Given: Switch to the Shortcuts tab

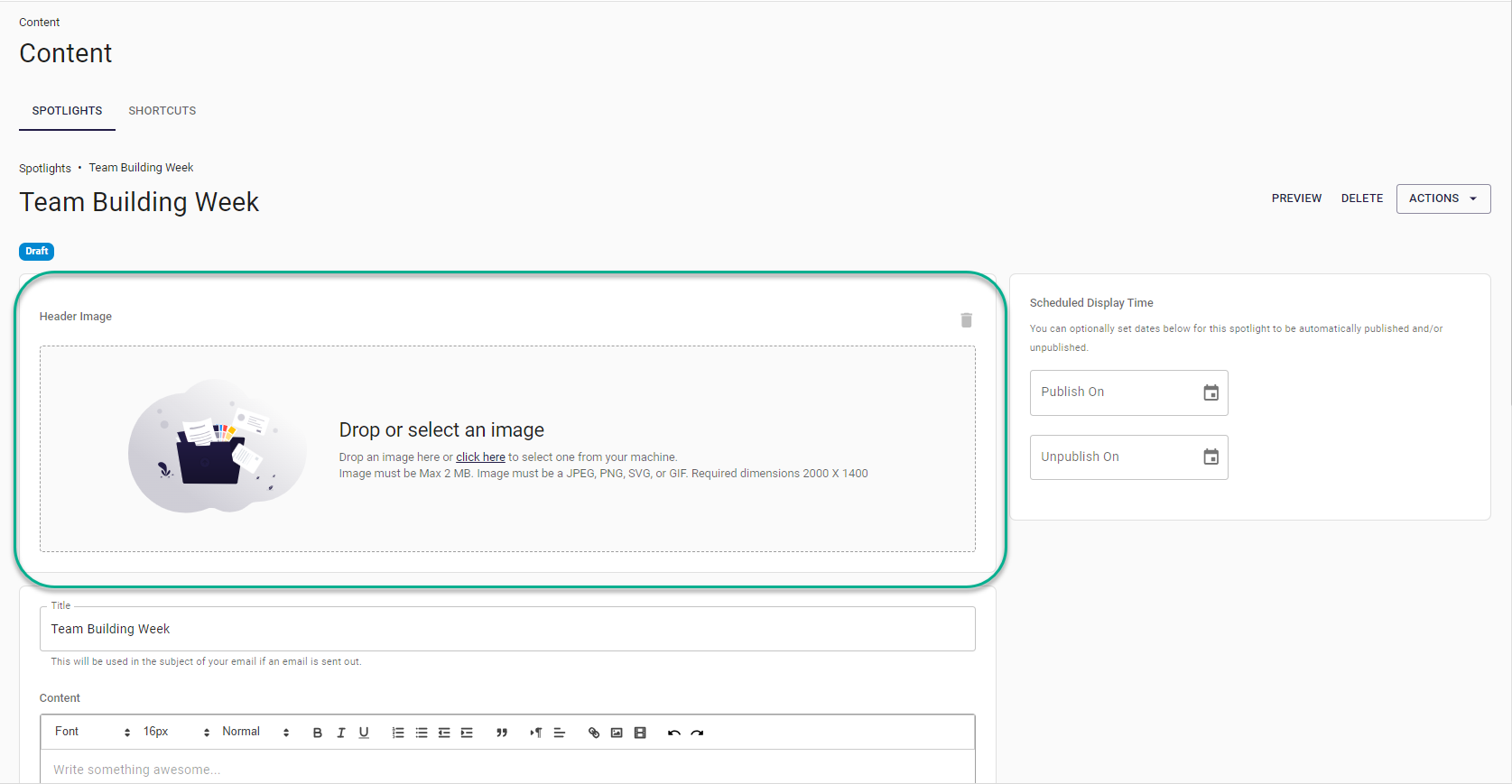Looking at the screenshot, I should tap(162, 111).
